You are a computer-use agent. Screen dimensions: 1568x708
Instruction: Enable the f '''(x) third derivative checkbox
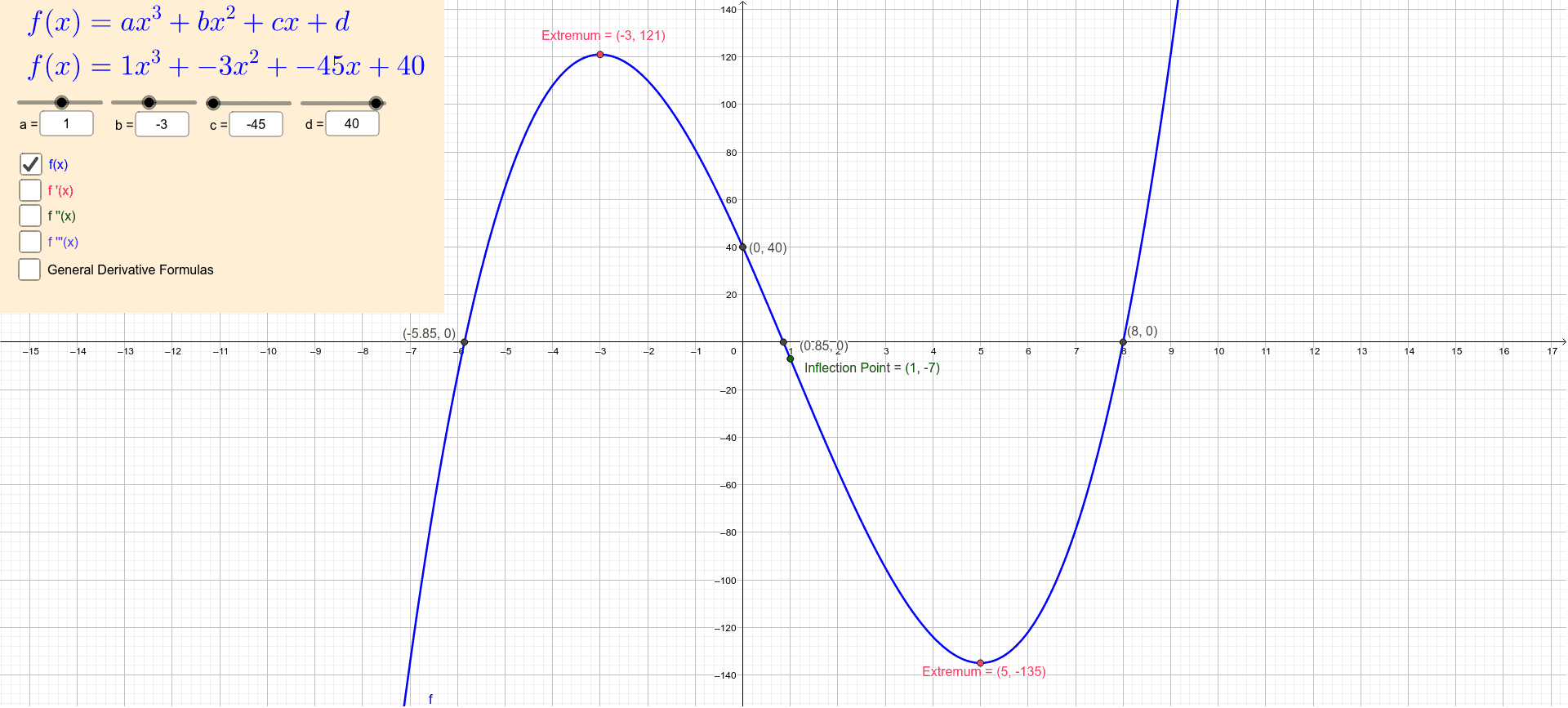[x=30, y=242]
